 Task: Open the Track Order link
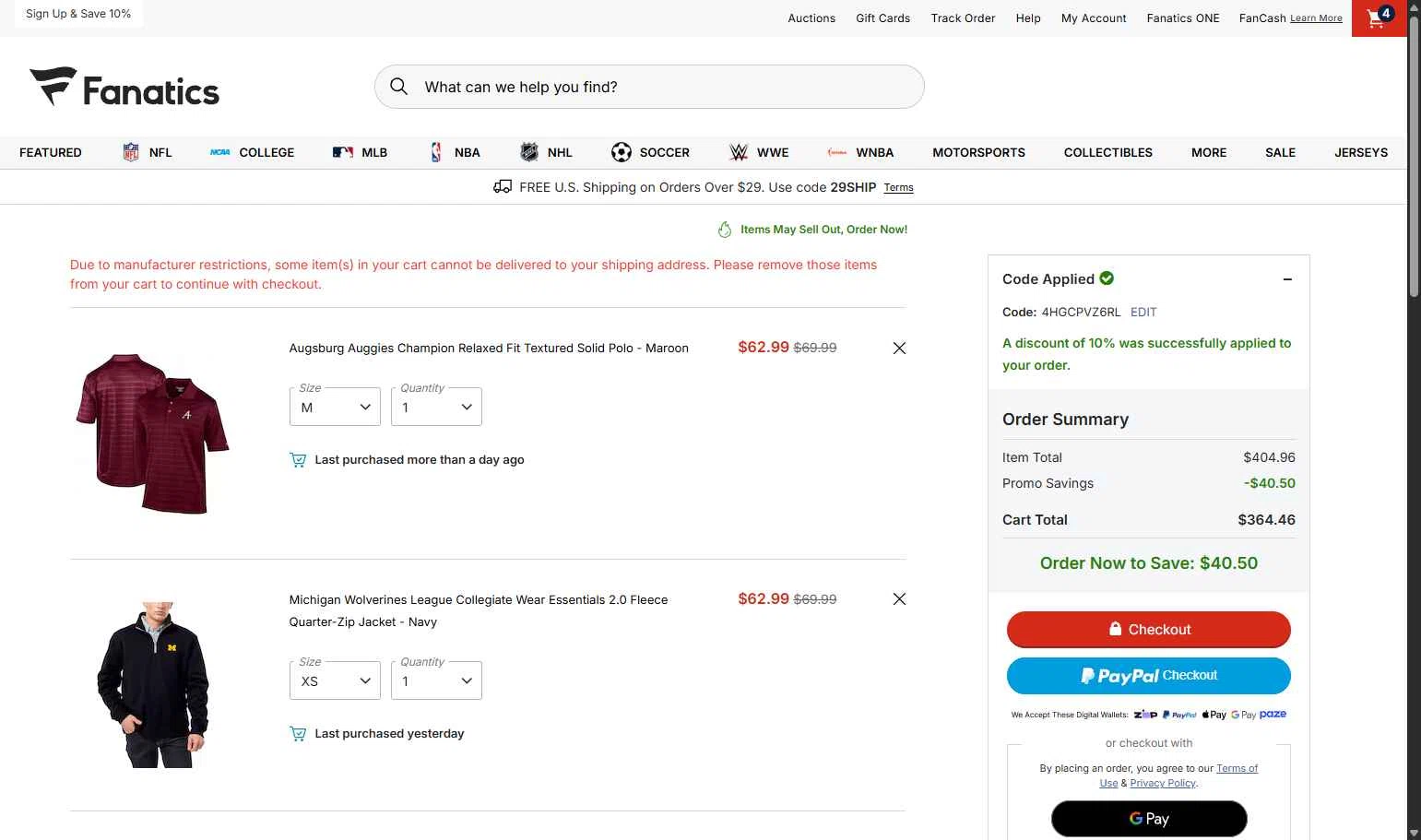coord(963,18)
